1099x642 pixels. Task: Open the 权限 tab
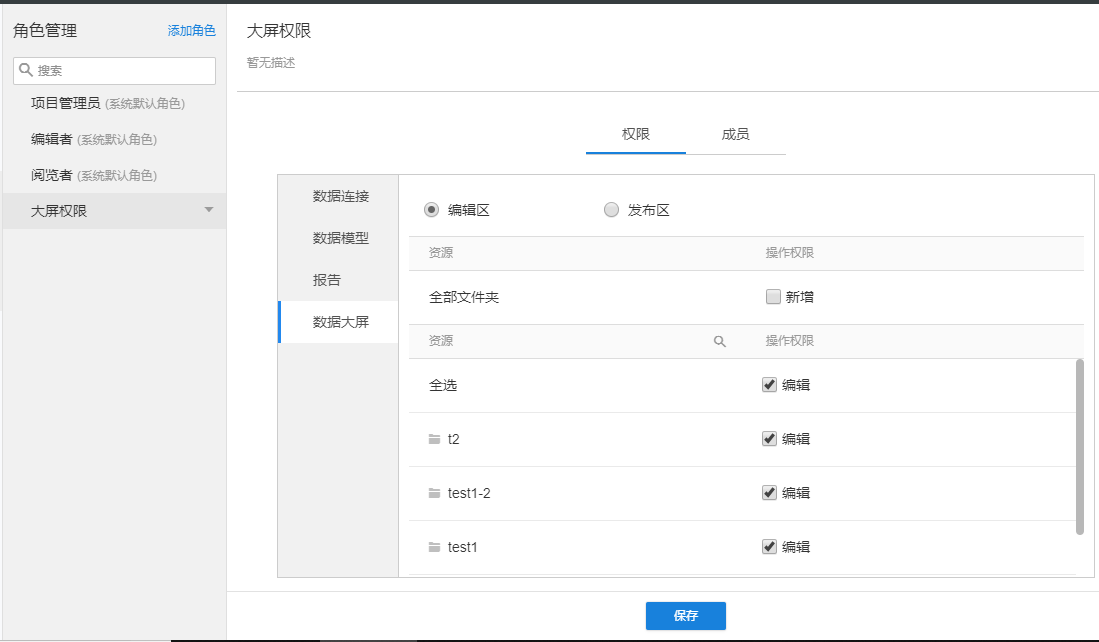635,134
